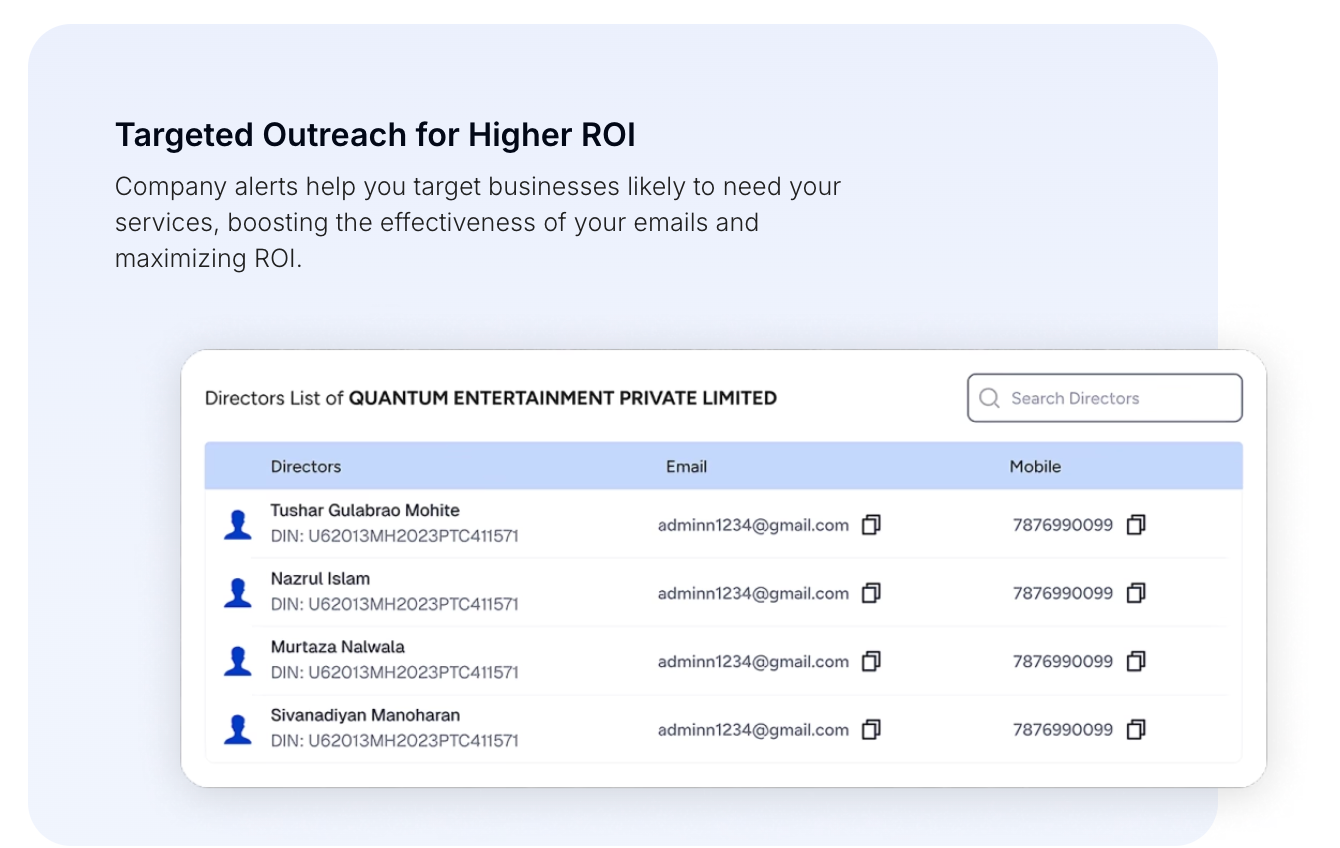Copy Sivanadiyan Manoharan's email address

click(x=871, y=730)
